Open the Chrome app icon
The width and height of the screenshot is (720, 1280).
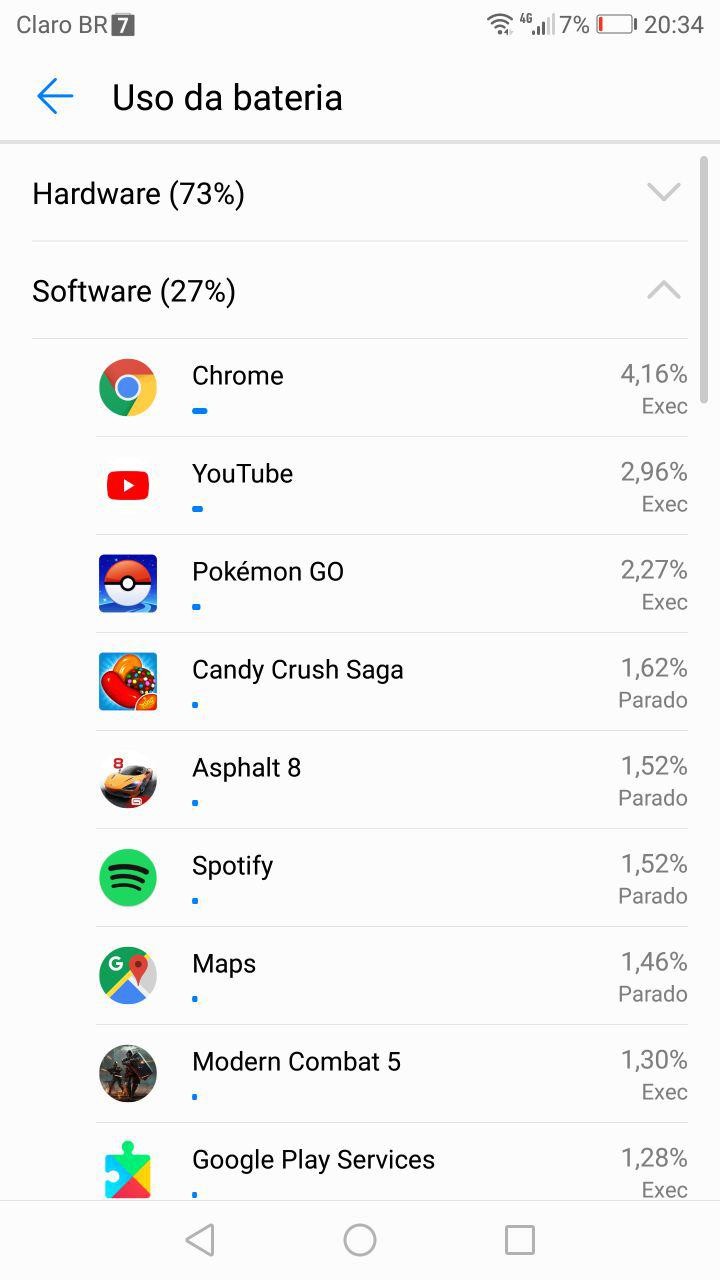[x=128, y=387]
